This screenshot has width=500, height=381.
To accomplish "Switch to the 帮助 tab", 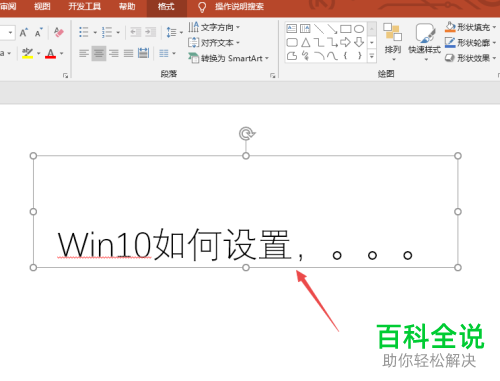I will point(127,7).
